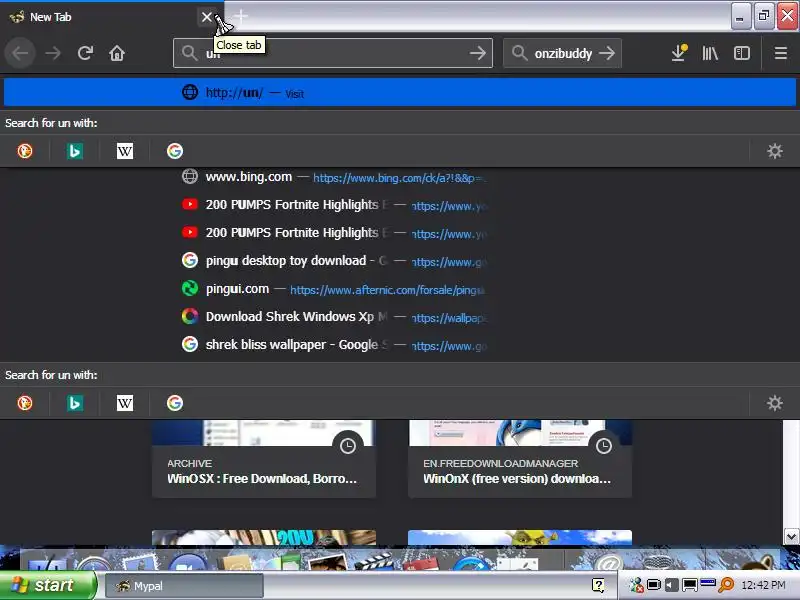Screen dimensions: 800x600
Task: Open the home page via house icon
Action: pos(117,53)
